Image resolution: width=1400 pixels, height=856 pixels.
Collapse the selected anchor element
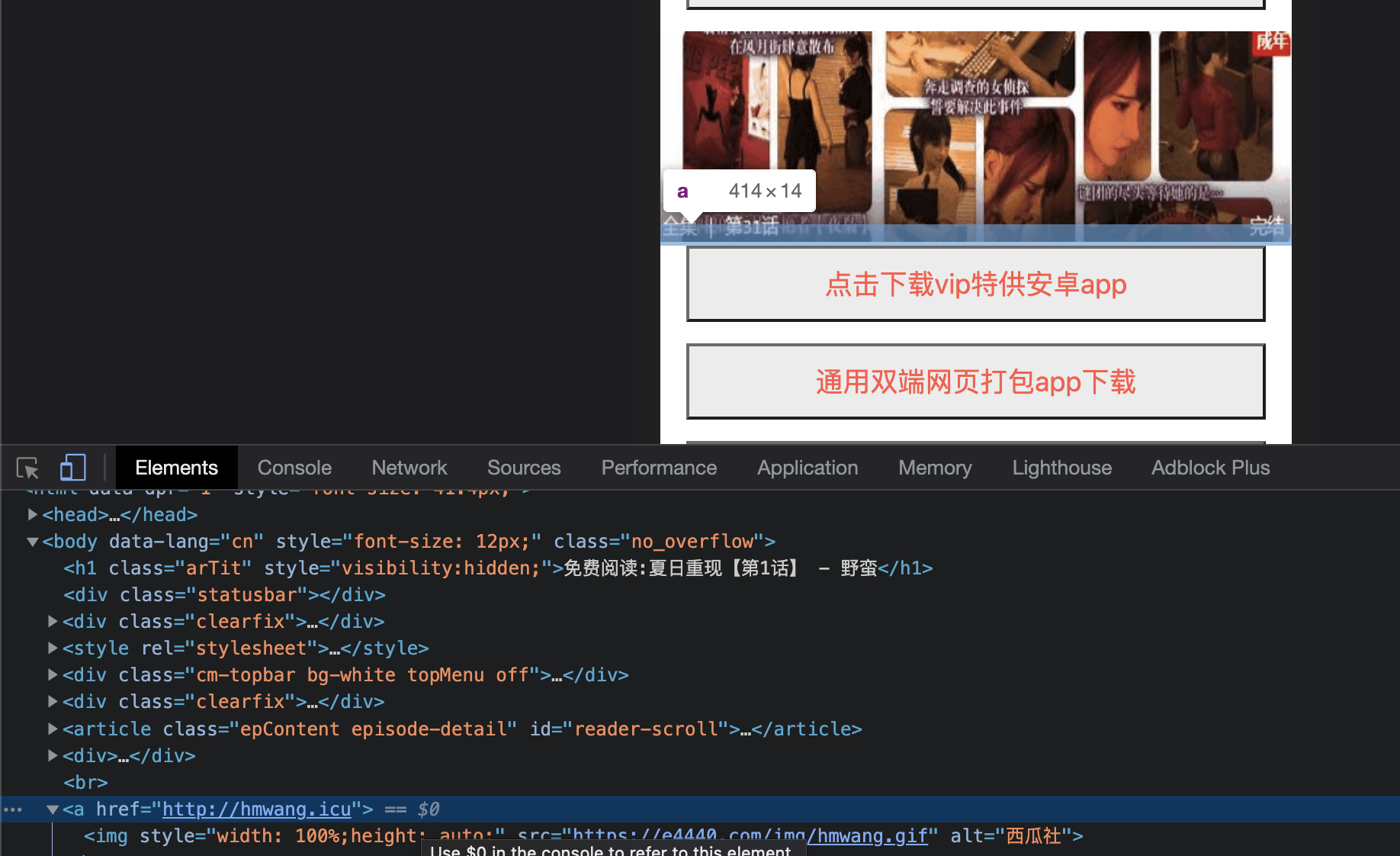(x=52, y=809)
